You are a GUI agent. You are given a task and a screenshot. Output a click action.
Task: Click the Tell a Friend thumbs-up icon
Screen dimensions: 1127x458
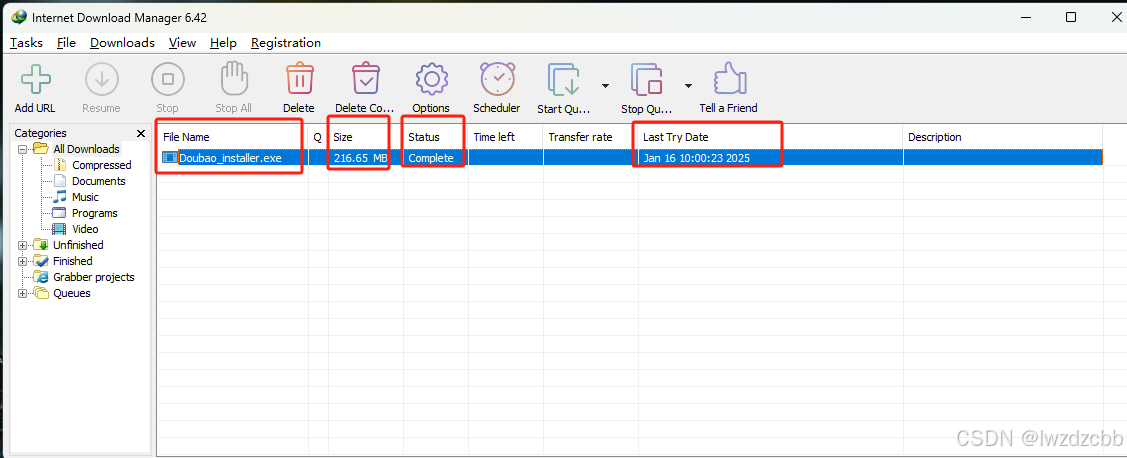click(730, 78)
